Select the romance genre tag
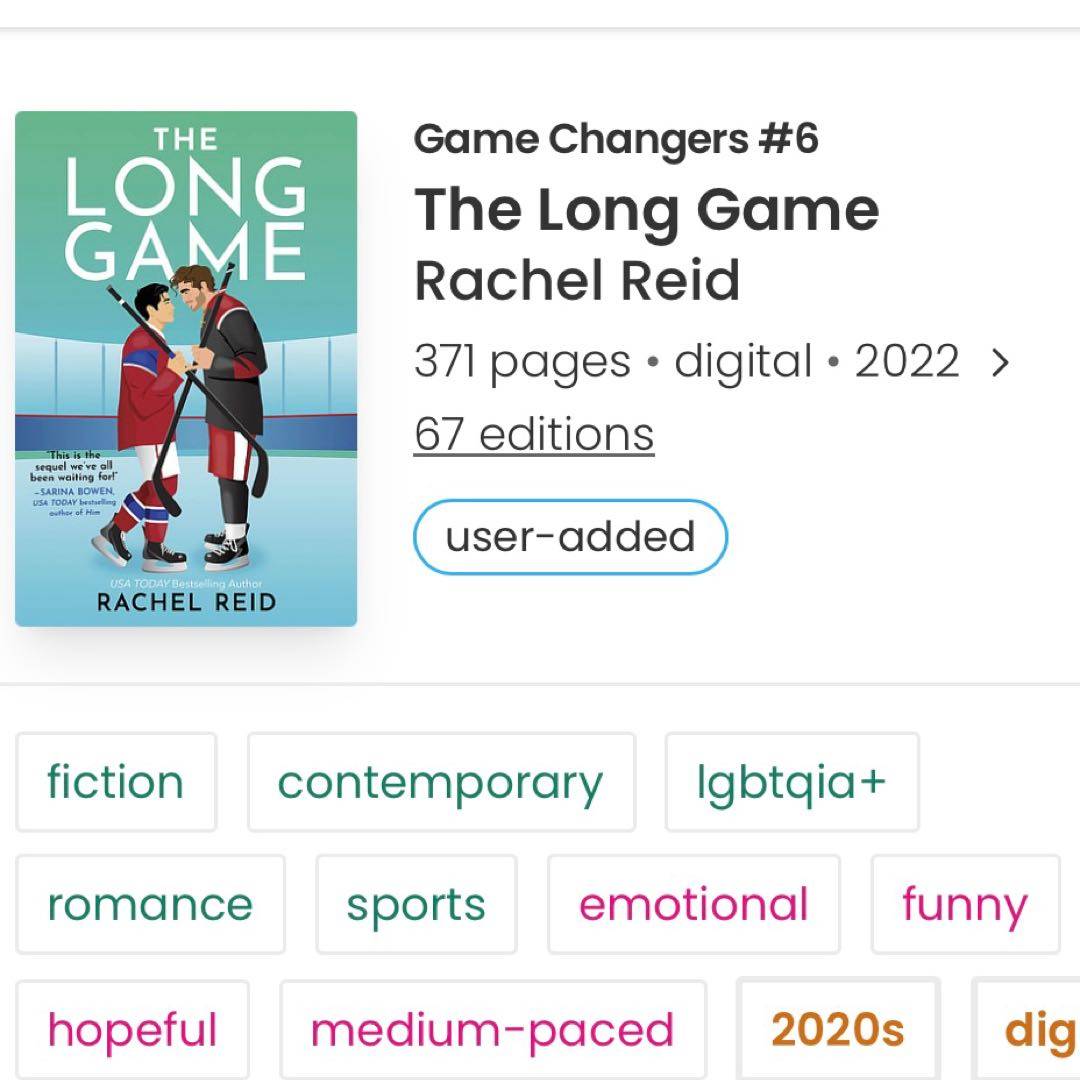 [150, 904]
